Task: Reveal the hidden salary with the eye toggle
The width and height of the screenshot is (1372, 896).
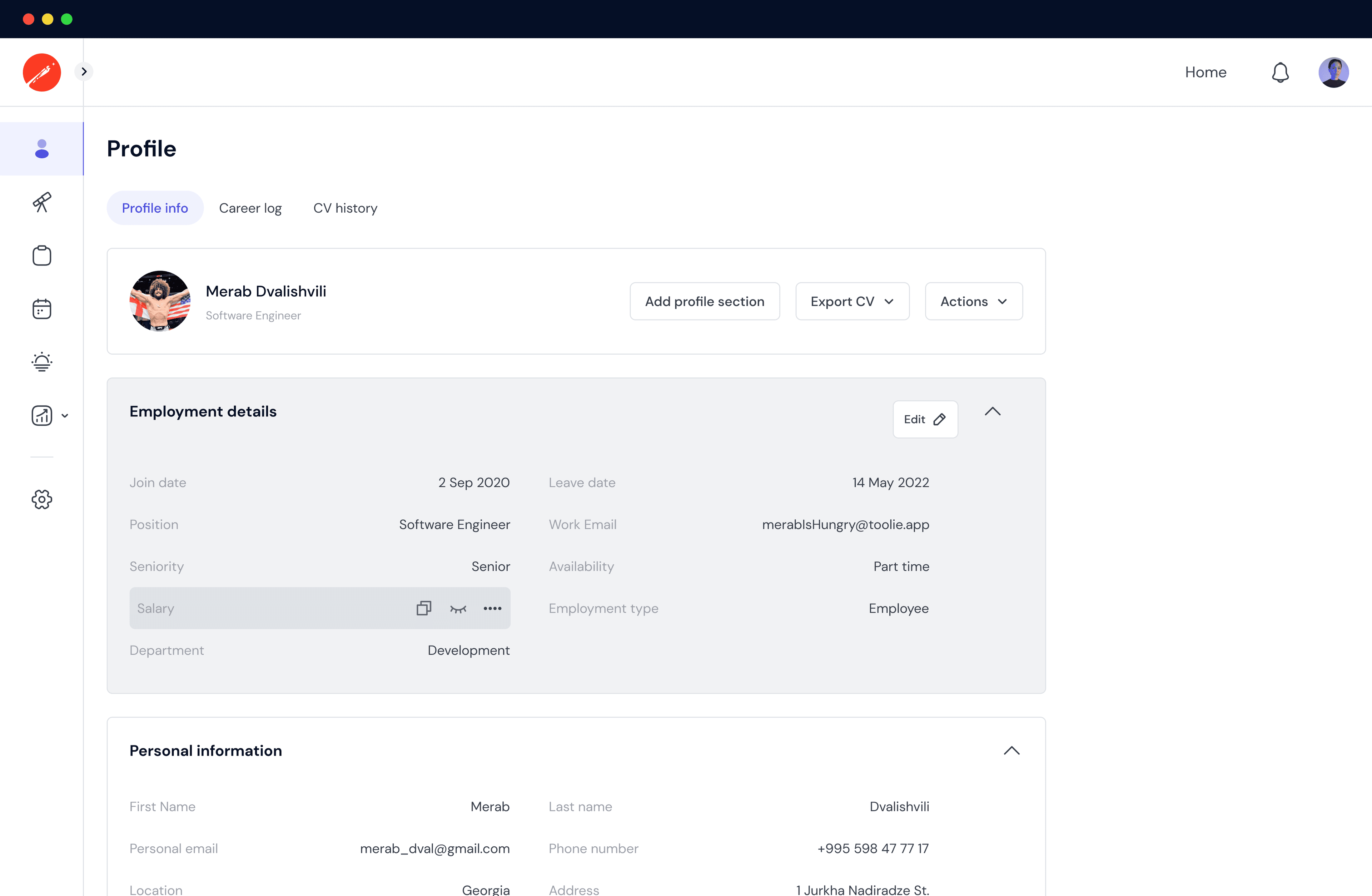Action: pyautogui.click(x=458, y=608)
